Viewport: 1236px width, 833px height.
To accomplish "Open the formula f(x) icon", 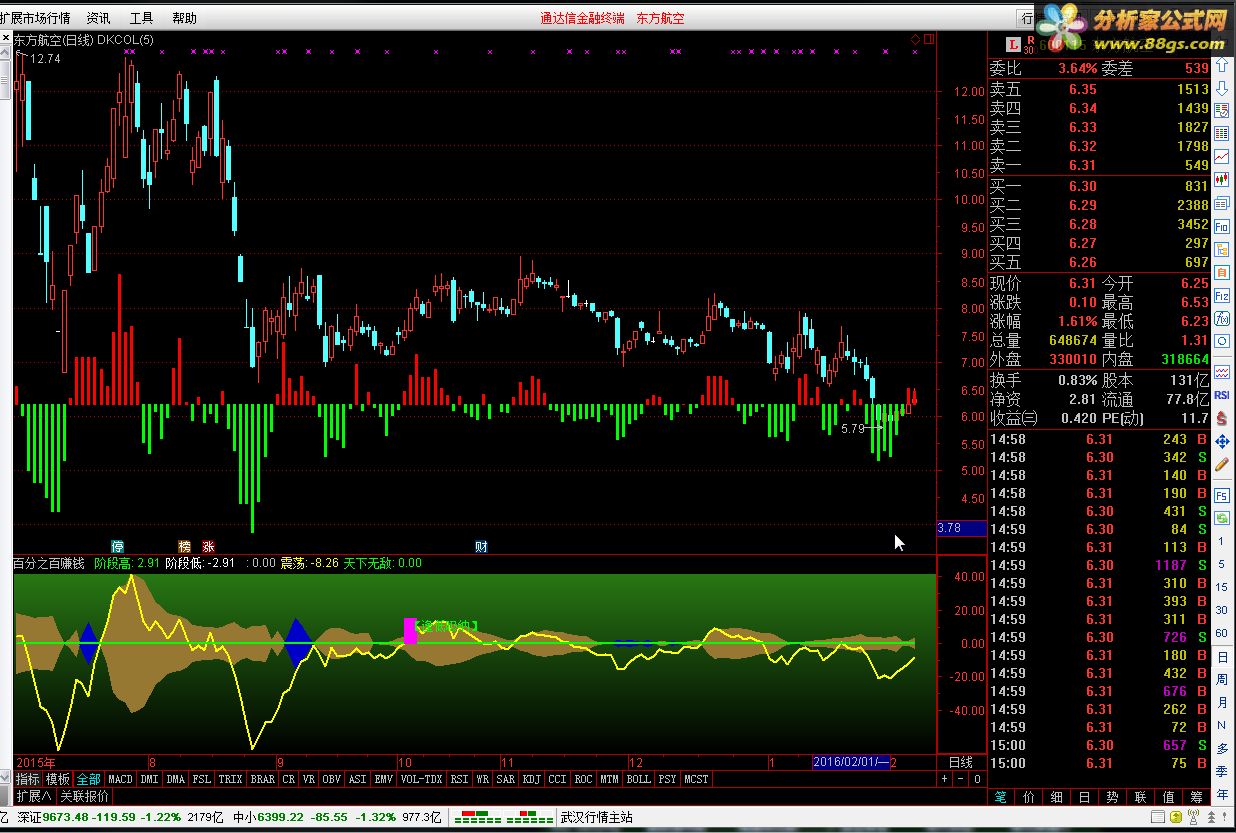I will click(1222, 318).
